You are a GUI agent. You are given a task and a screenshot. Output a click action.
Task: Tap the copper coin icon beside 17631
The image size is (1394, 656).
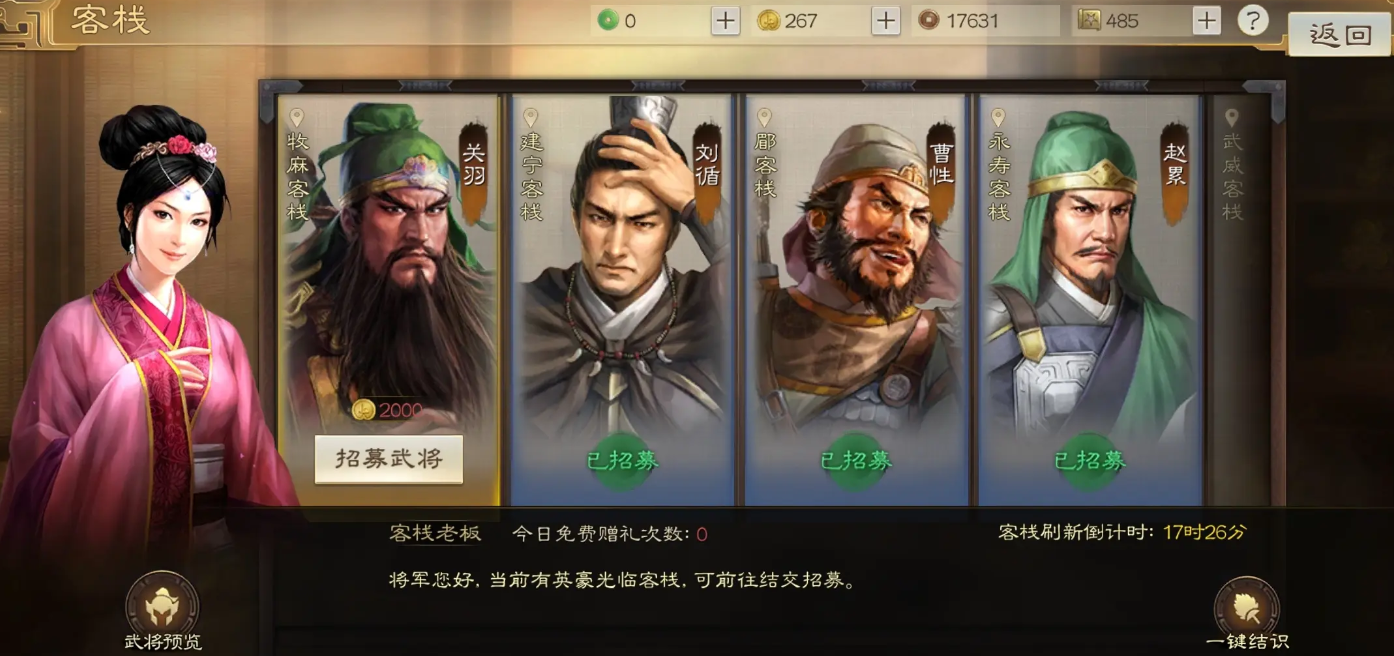coord(929,20)
